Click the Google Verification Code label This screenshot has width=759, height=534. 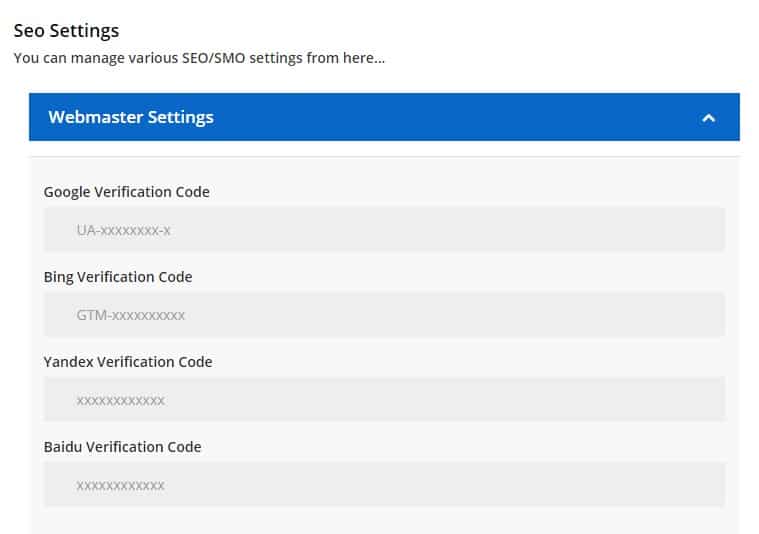pos(127,192)
